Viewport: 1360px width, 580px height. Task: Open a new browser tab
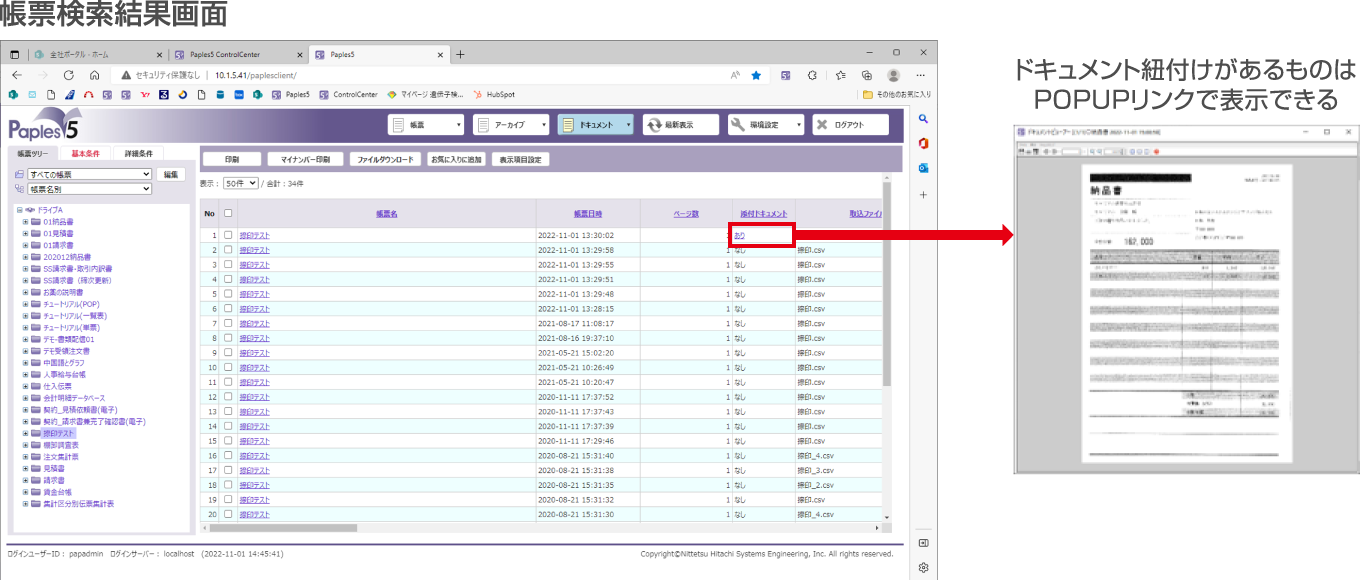click(460, 54)
